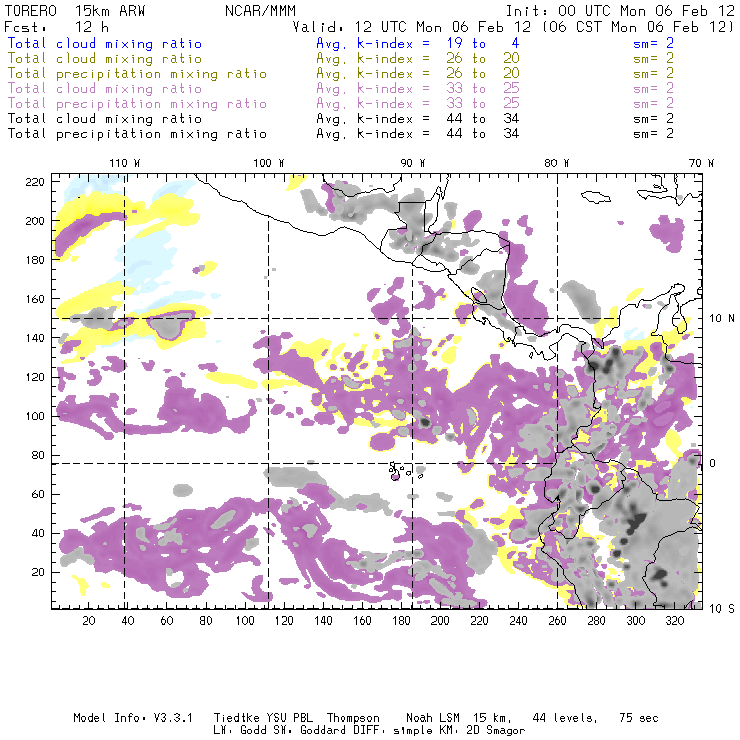Click the blue Total cloud mixing ratio legend entry
The width and height of the screenshot is (740, 740).
104,44
